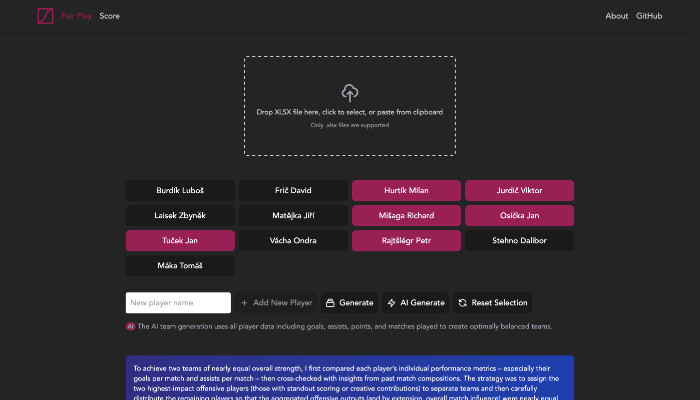This screenshot has height=400, width=700.
Task: Deselect player Rajtšlégr Petr
Action: 406,240
